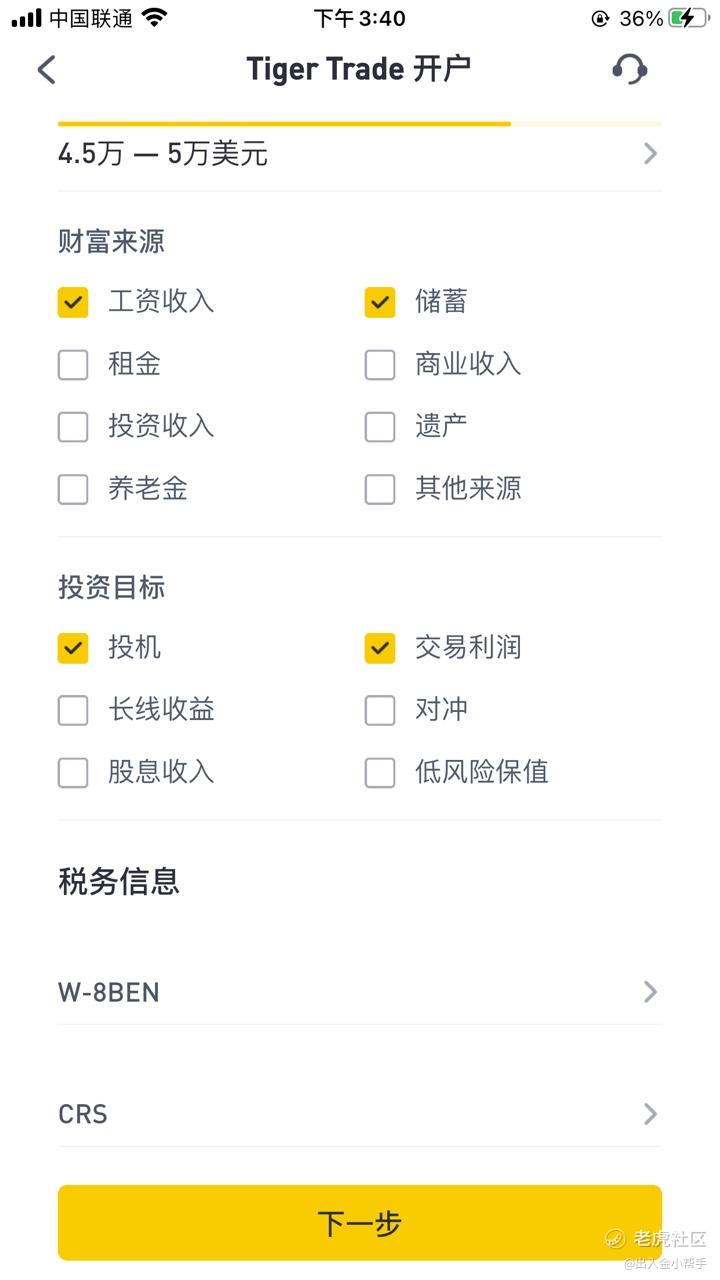Open the W-8BEN row chevron
The width and height of the screenshot is (720, 1280).
(x=650, y=992)
